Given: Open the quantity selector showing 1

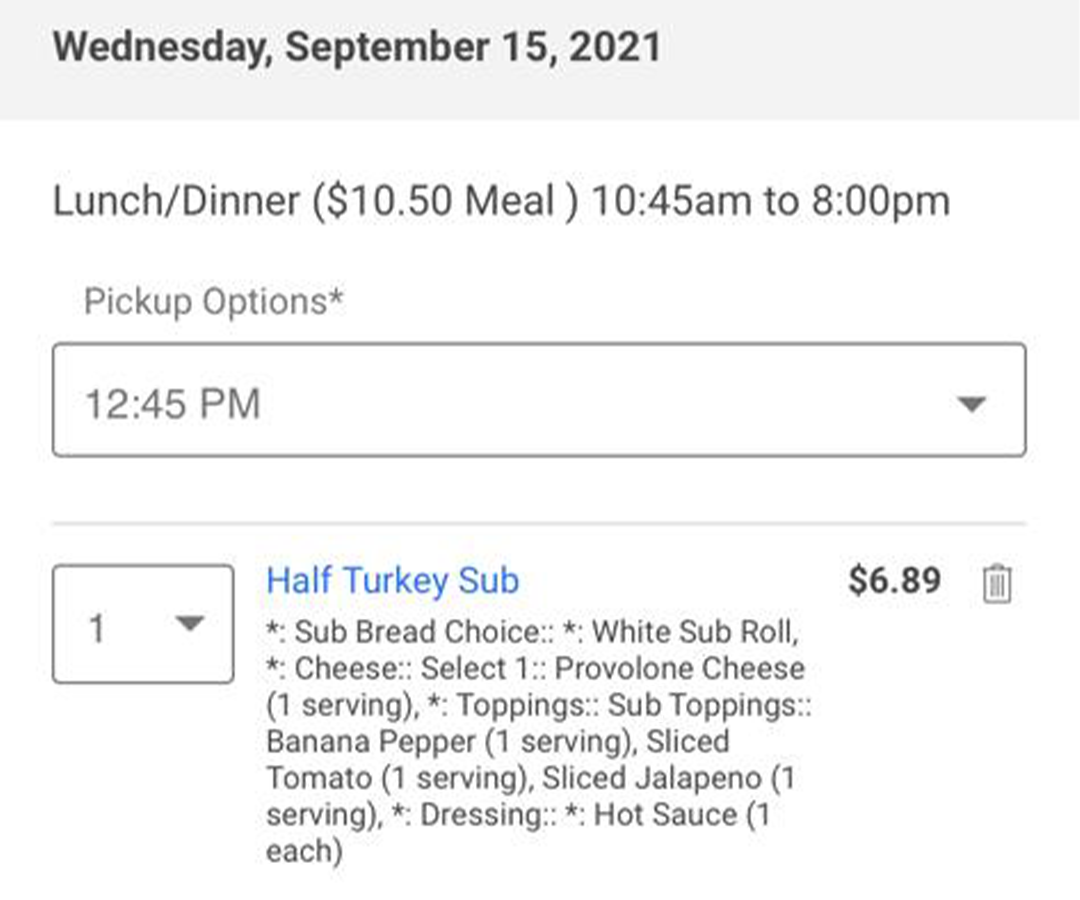Looking at the screenshot, I should [x=143, y=624].
